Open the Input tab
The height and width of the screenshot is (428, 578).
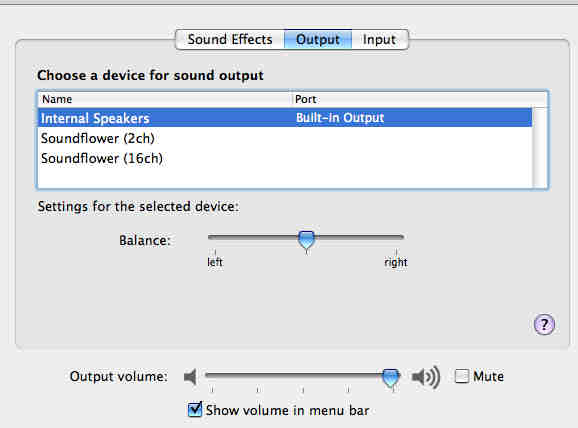click(x=380, y=39)
